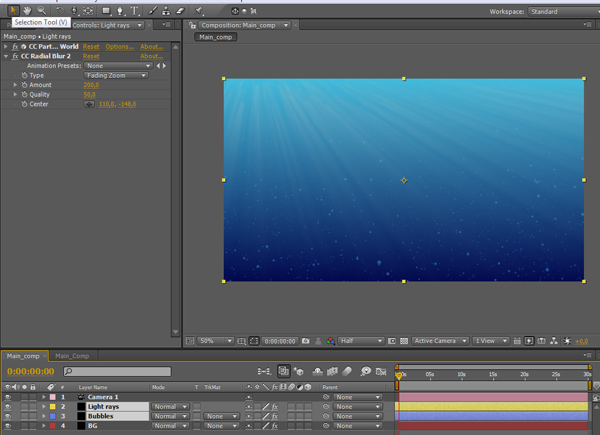
Task: Open the Active Camera view dropdown
Action: [x=440, y=341]
